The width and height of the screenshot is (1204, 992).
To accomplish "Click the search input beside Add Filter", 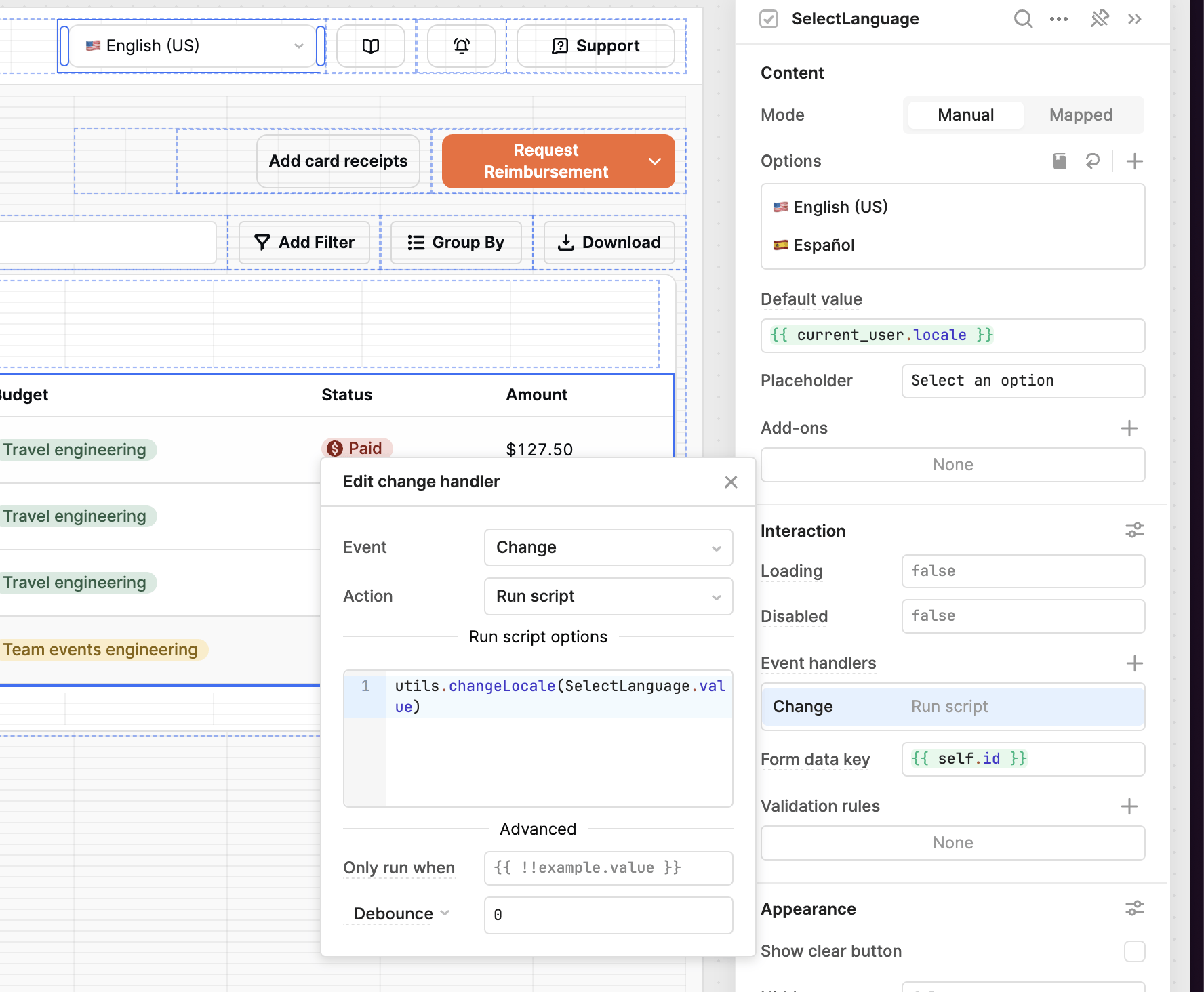I will 107,243.
